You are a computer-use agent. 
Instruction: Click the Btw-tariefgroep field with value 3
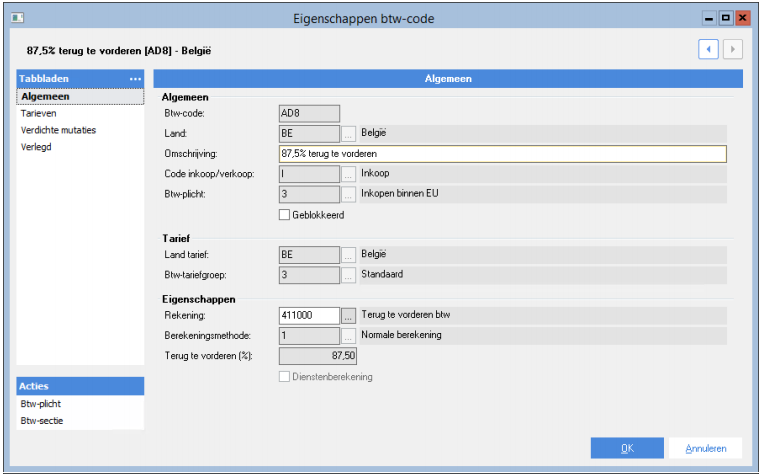(x=309, y=275)
